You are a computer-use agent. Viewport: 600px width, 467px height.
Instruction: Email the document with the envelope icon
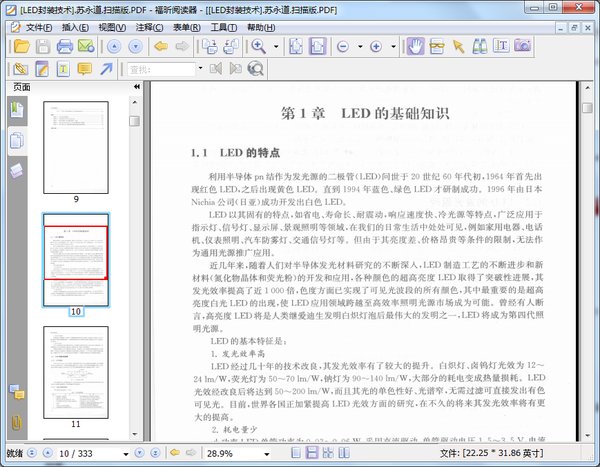(86, 46)
